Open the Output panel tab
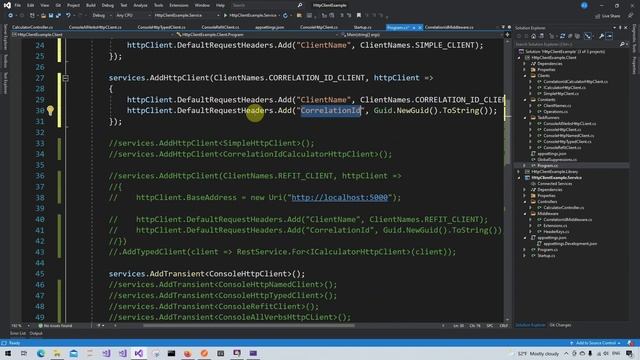640x360 pixels. point(36,333)
